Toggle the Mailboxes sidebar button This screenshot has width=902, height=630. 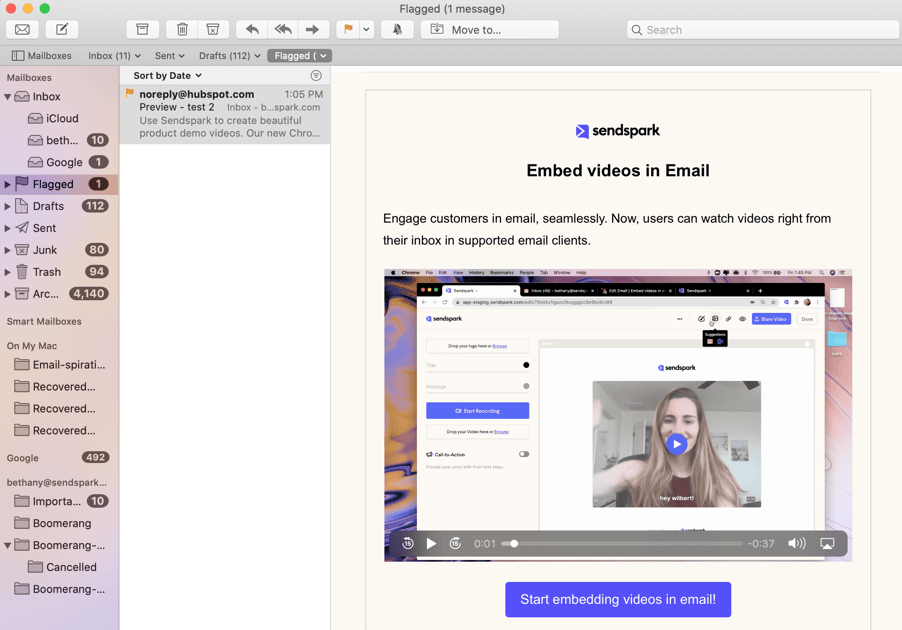click(42, 56)
